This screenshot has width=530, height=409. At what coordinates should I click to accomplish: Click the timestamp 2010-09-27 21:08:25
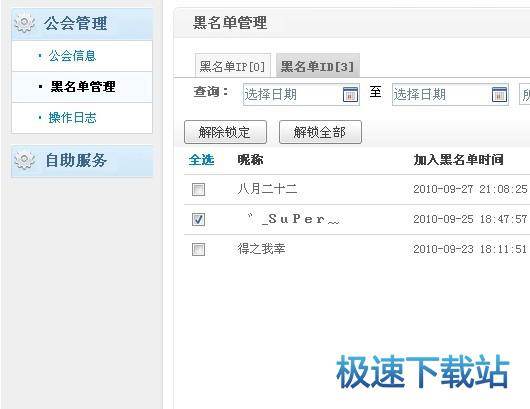[x=470, y=189]
